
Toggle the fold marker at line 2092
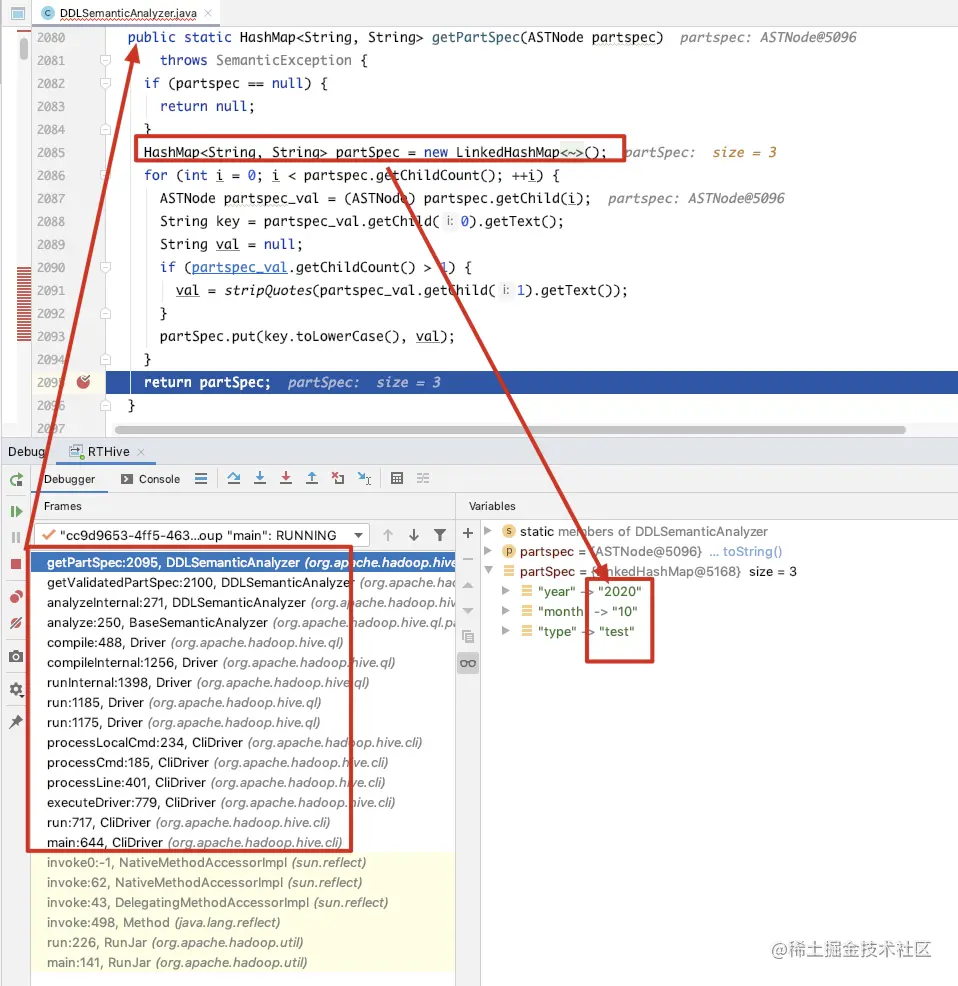[106, 313]
